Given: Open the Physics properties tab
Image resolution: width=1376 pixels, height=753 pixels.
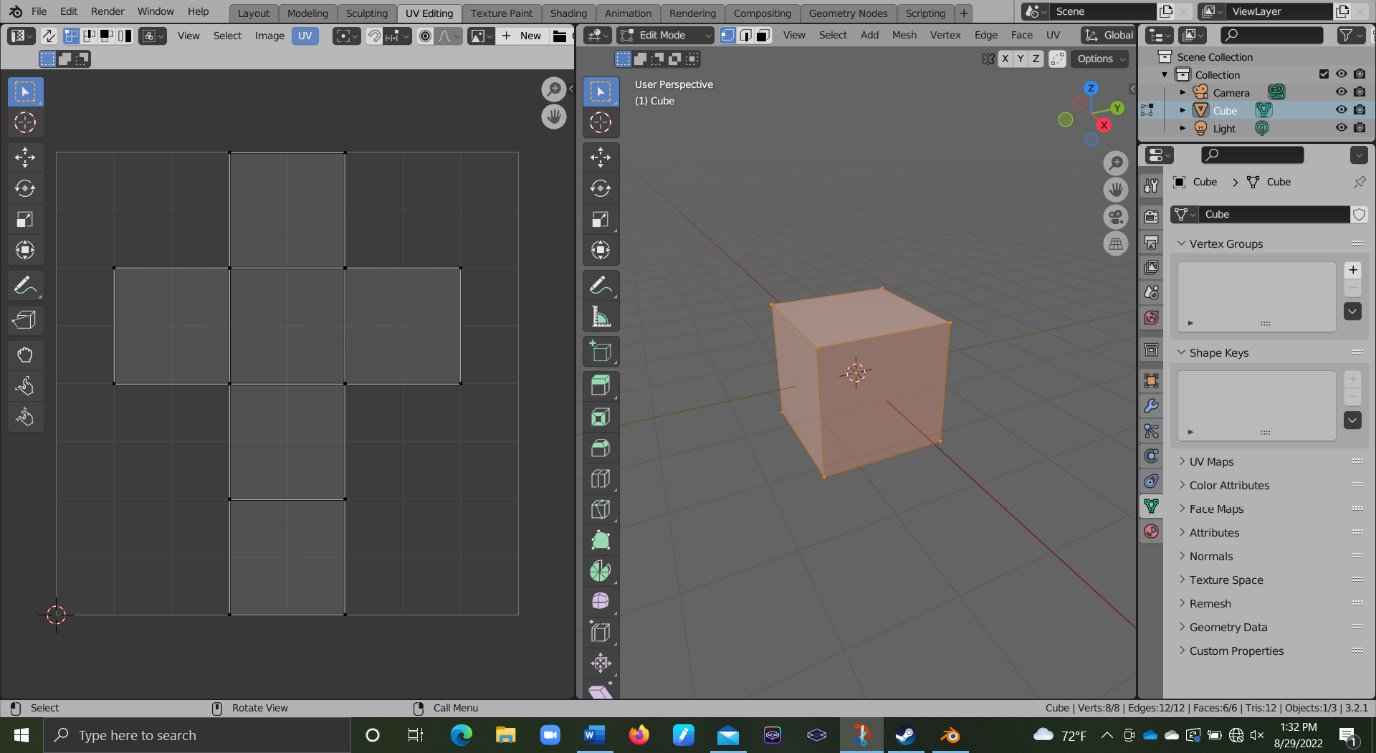Looking at the screenshot, I should coord(1151,455).
